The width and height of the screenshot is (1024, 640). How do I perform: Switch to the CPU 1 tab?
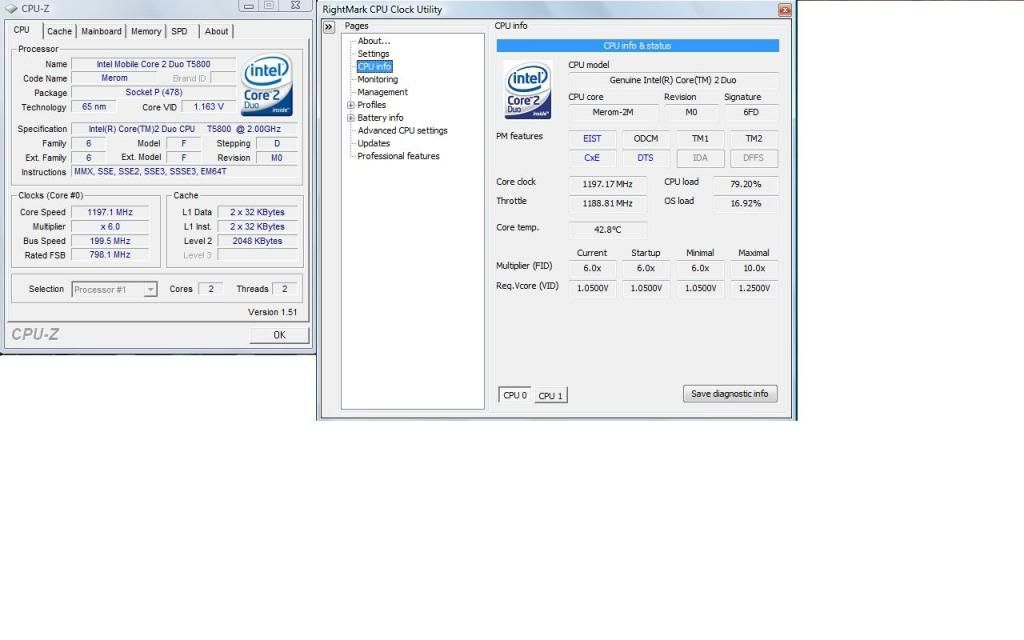pyautogui.click(x=550, y=396)
